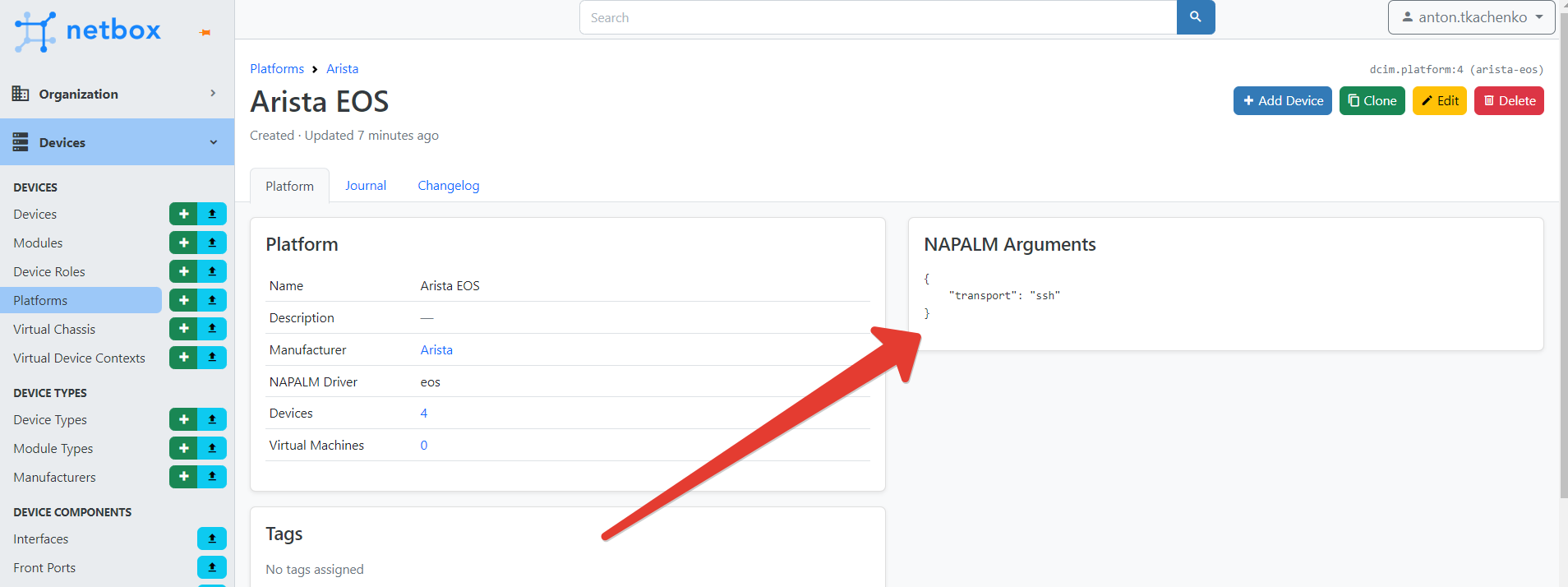Click the search magnifier button
Screen dimensions: 1568x587
pyautogui.click(x=1196, y=17)
